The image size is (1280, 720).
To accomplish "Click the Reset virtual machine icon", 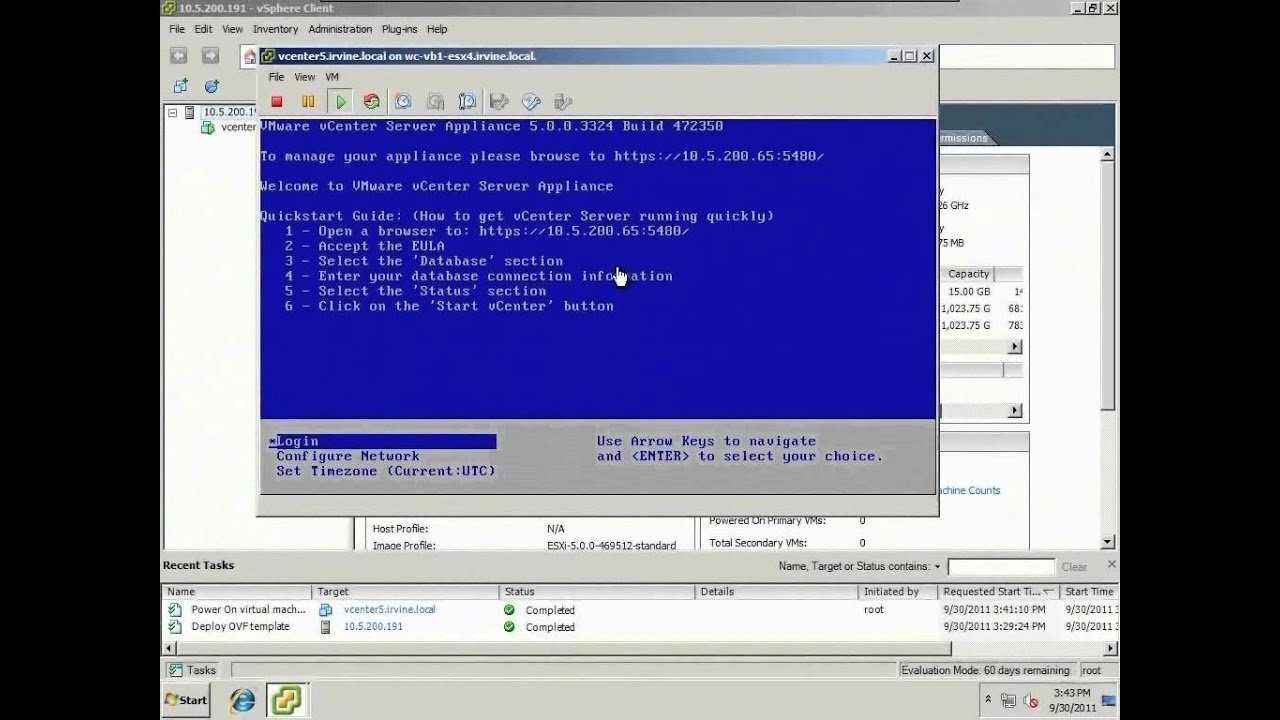I will coord(372,102).
